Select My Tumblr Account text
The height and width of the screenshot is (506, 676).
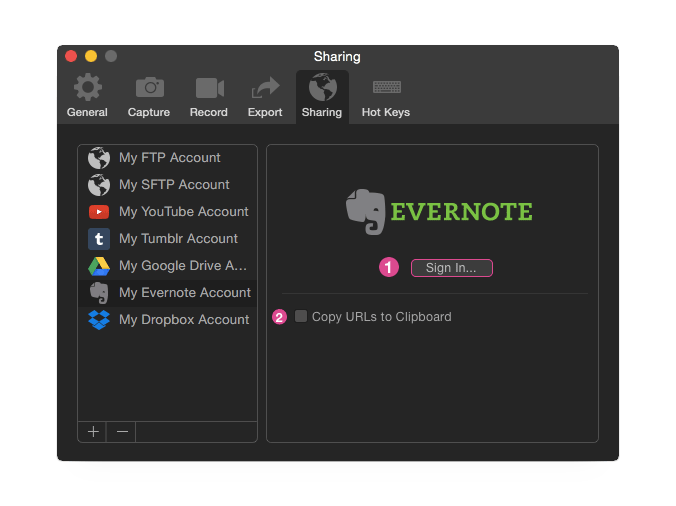tap(178, 239)
